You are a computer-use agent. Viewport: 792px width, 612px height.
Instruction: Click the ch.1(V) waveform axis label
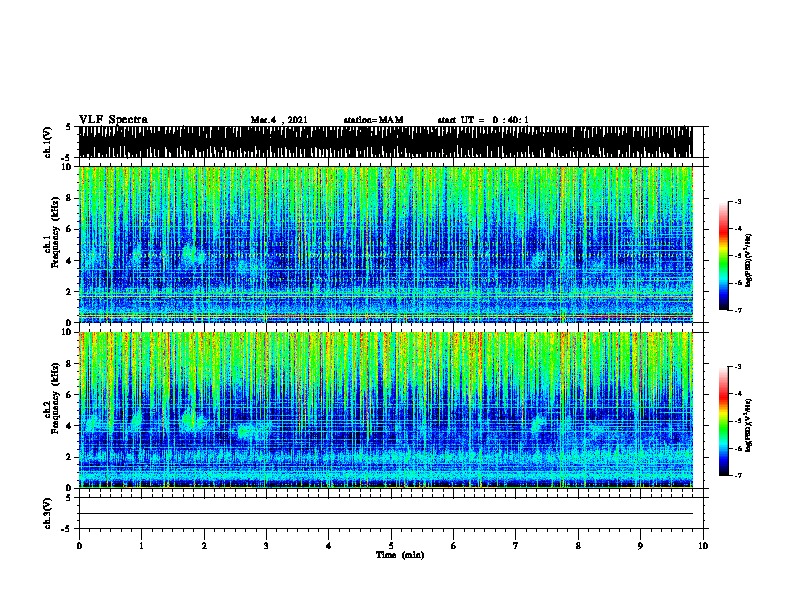tap(47, 142)
